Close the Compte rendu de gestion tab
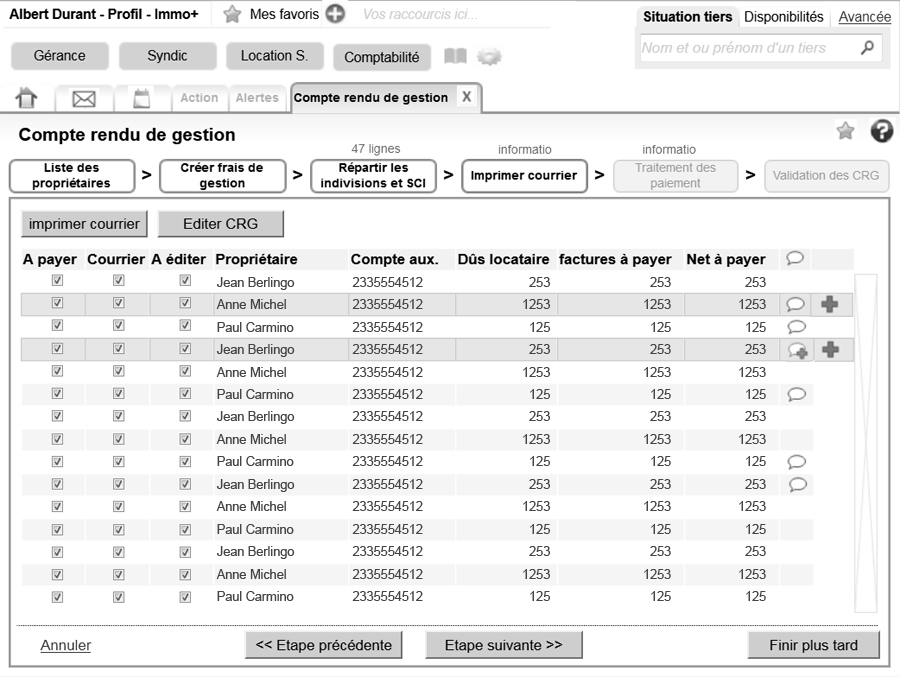 pyautogui.click(x=466, y=97)
